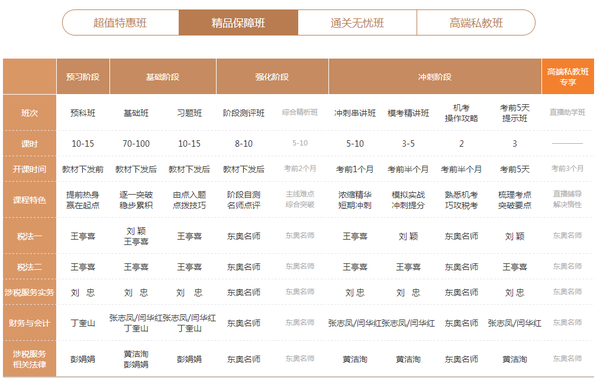Click the 预习阶段 column header
Screen dimensions: 600x378
pyautogui.click(x=83, y=77)
